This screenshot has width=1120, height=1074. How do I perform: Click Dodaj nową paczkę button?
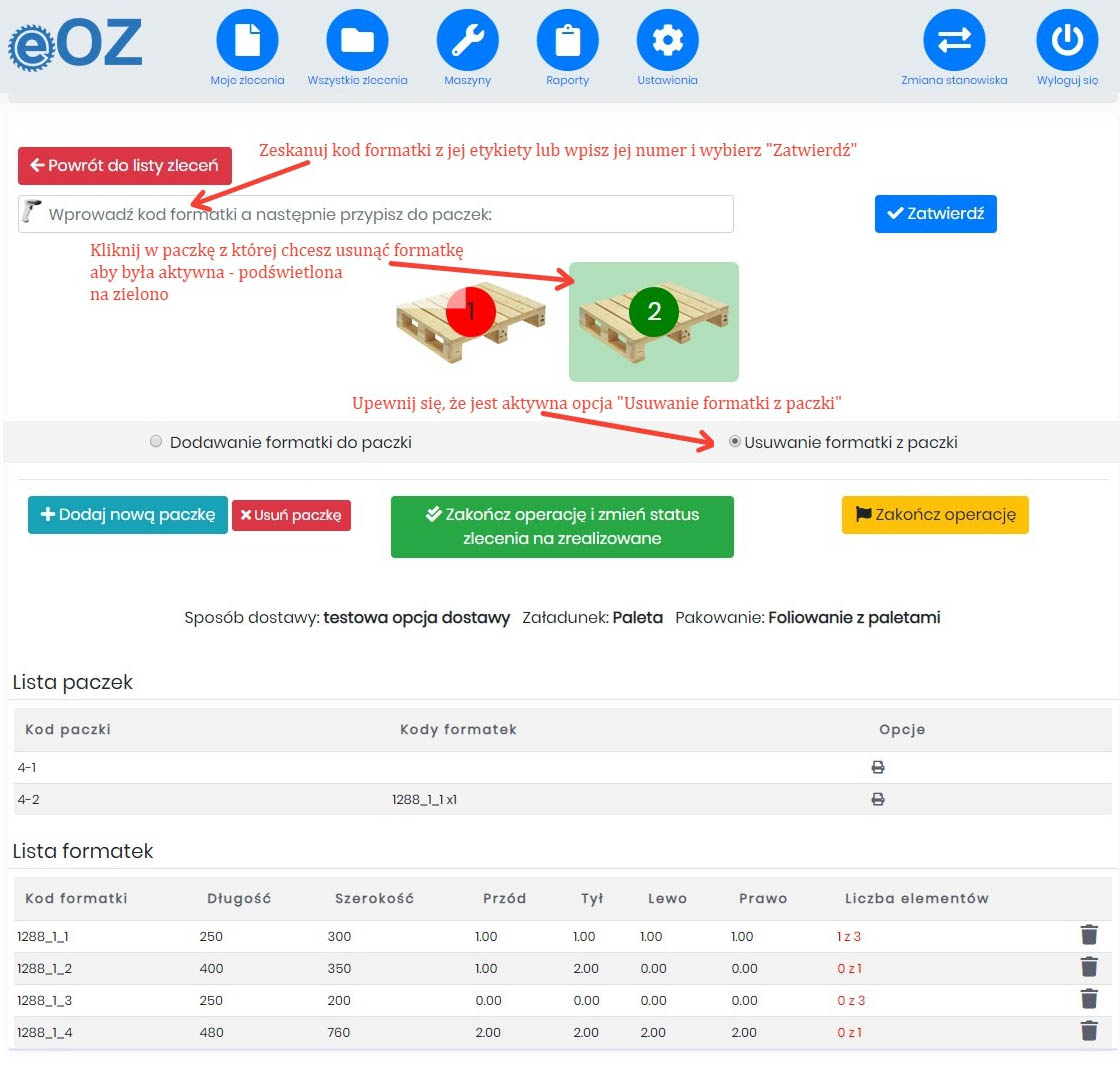coord(128,515)
